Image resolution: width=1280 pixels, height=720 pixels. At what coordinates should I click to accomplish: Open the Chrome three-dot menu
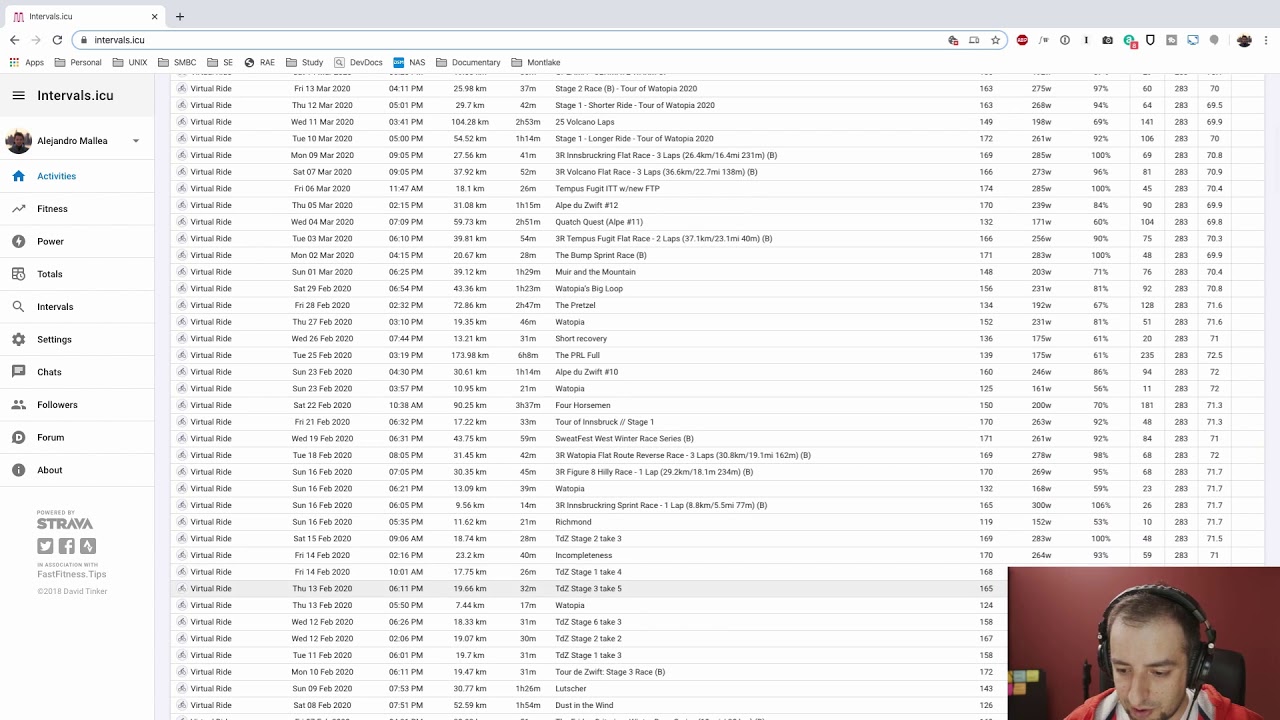1266,40
